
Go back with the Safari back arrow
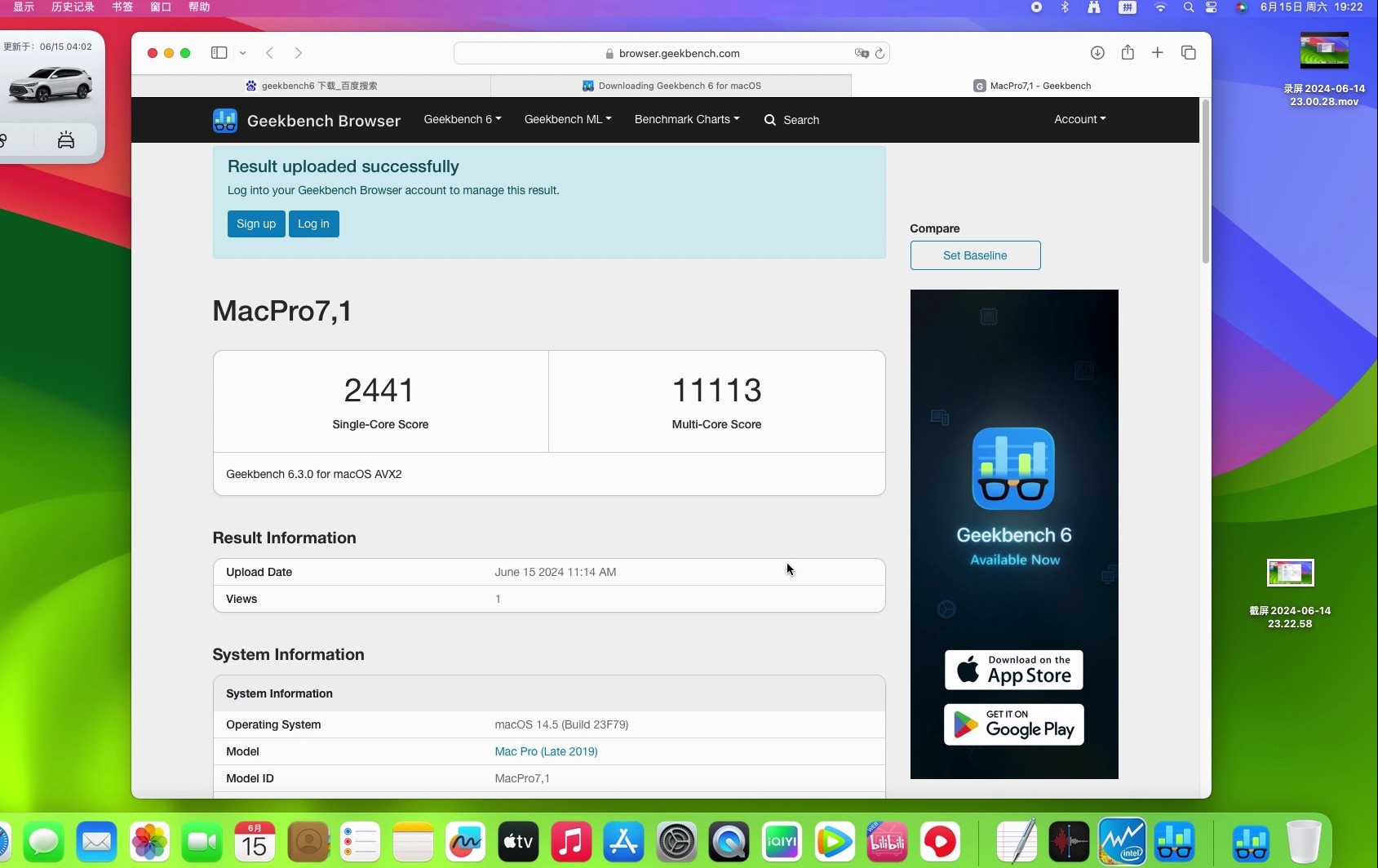pos(269,53)
